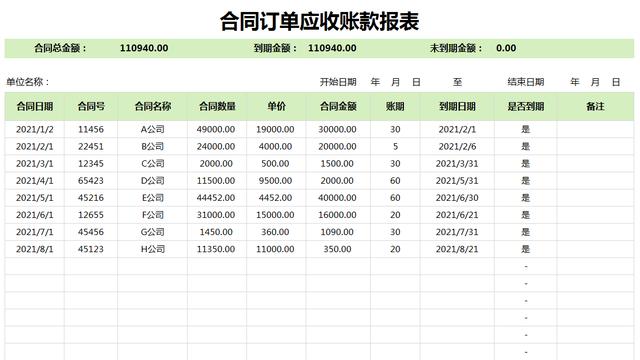640x360 pixels.
Task: Click the 结束日期 label
Action: [526, 82]
